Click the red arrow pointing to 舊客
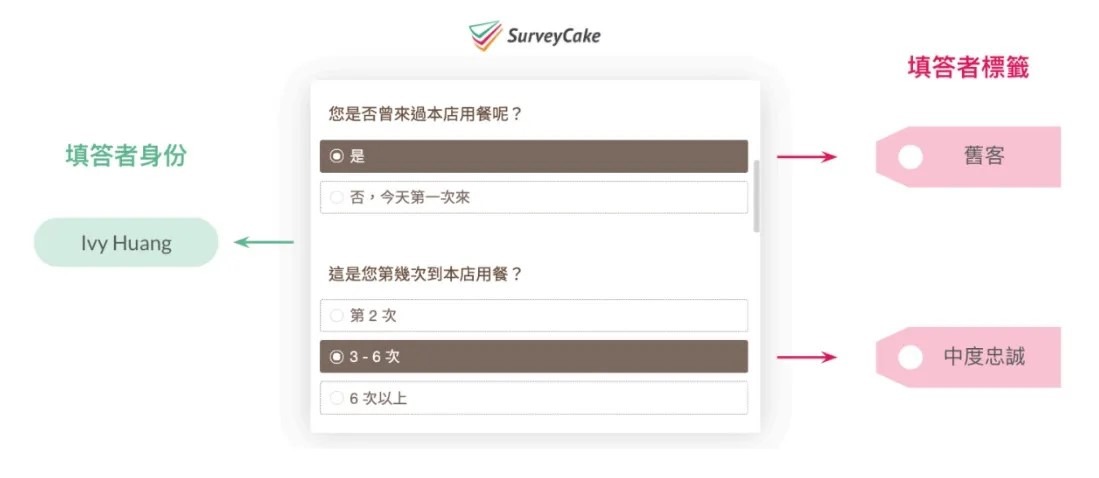 [x=807, y=156]
